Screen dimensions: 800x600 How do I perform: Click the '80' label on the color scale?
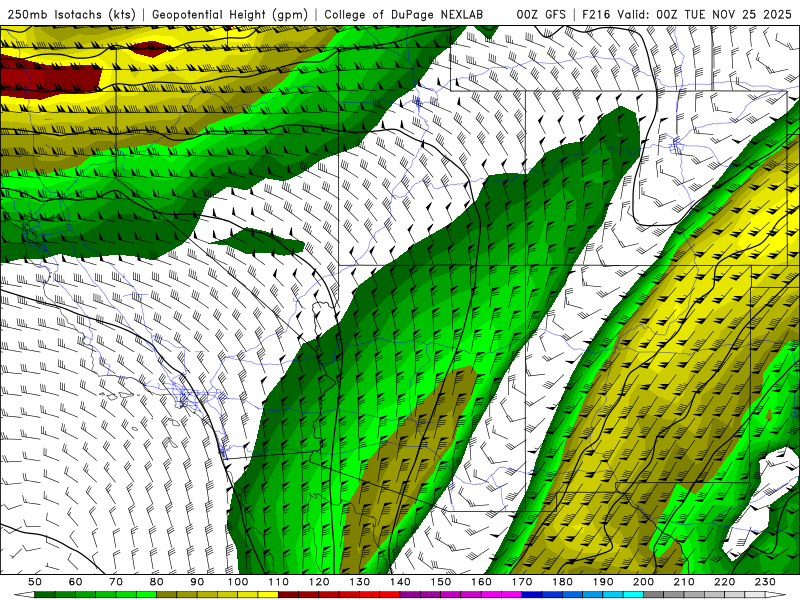[x=157, y=582]
